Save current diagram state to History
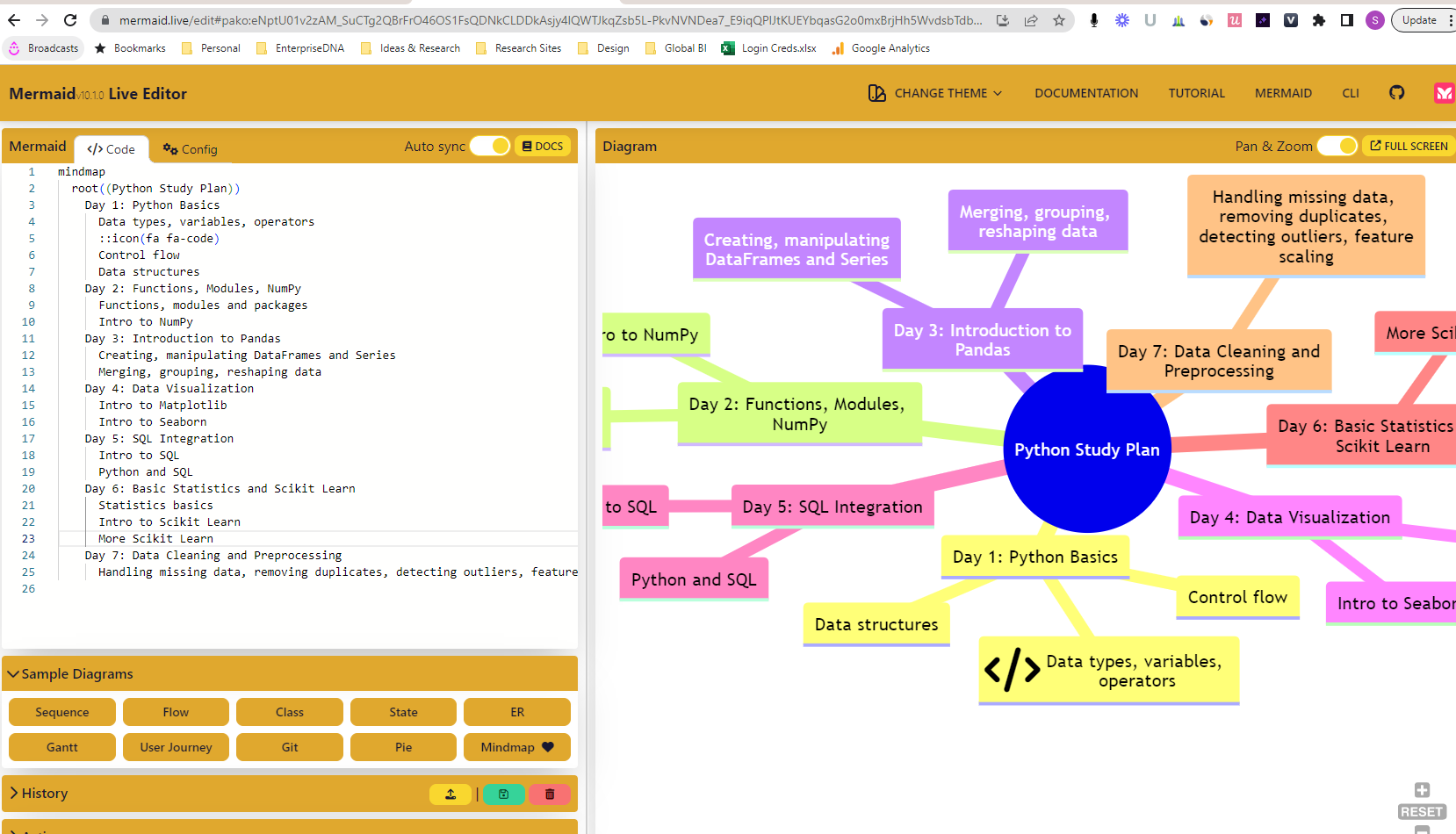This screenshot has height=834, width=1456. (503, 794)
